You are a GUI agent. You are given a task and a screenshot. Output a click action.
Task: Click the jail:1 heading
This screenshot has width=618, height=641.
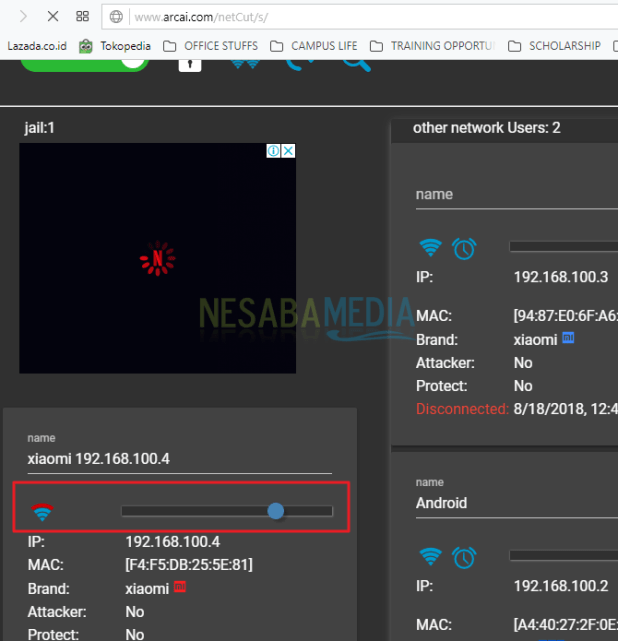[39, 128]
